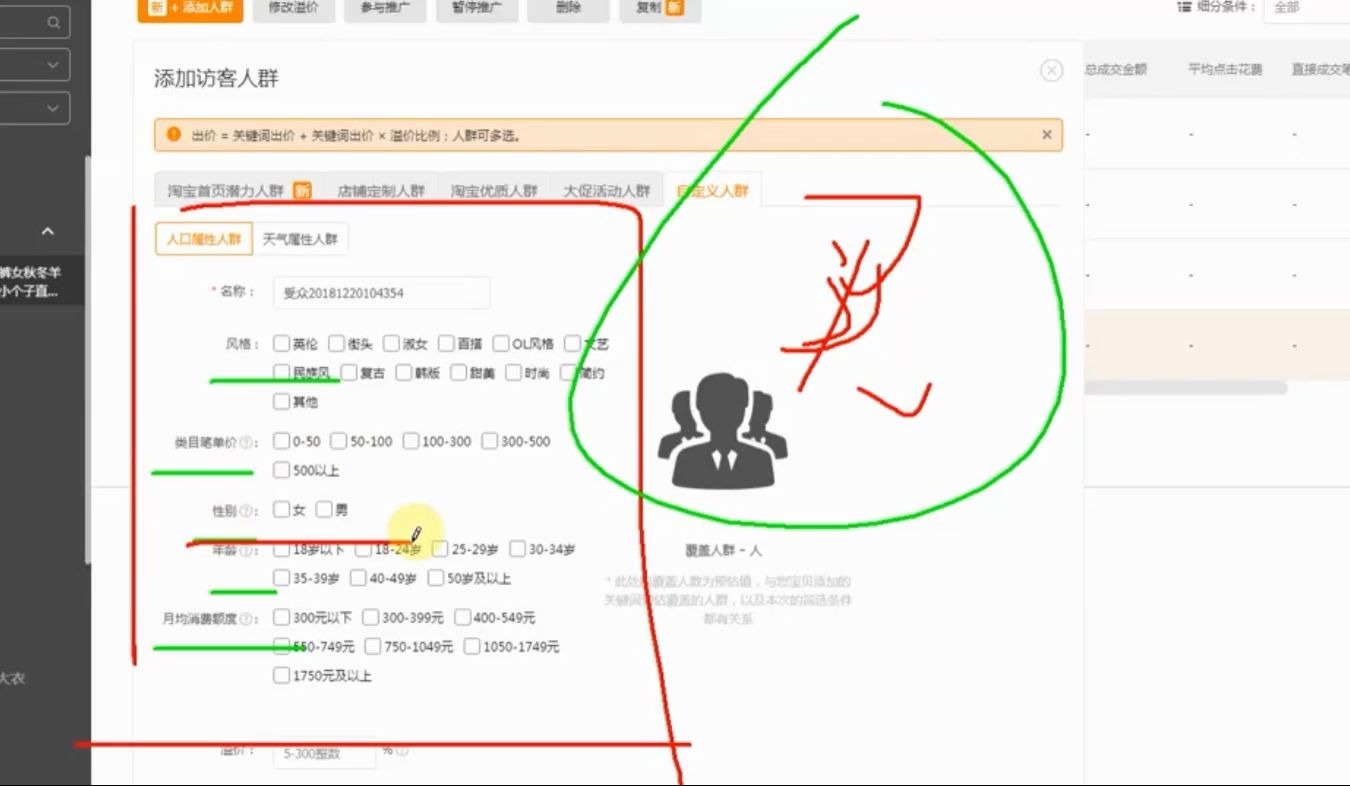The image size is (1350, 786).
Task: Dismiss the orange bidding formula notice
Action: pyautogui.click(x=1047, y=134)
